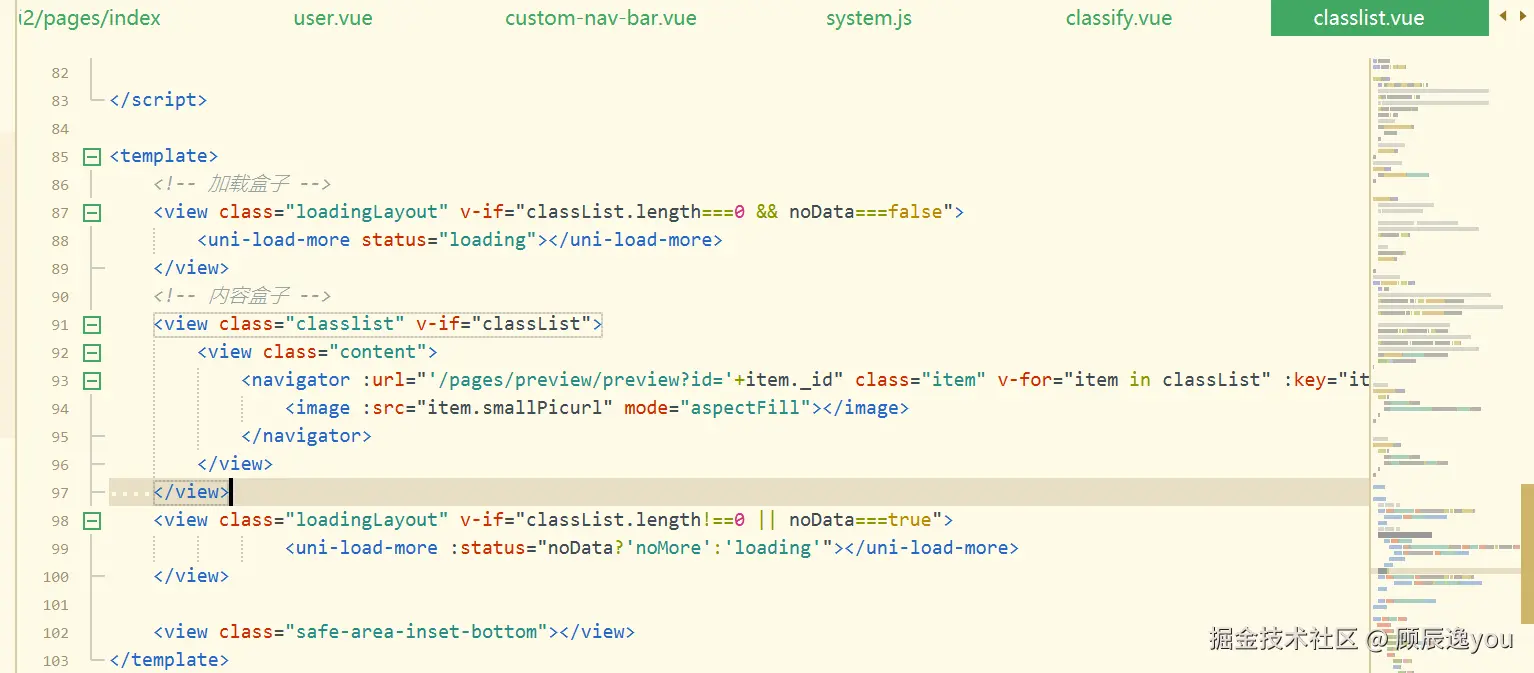Fold the classlist view on line 91
1534x673 pixels.
tap(92, 324)
